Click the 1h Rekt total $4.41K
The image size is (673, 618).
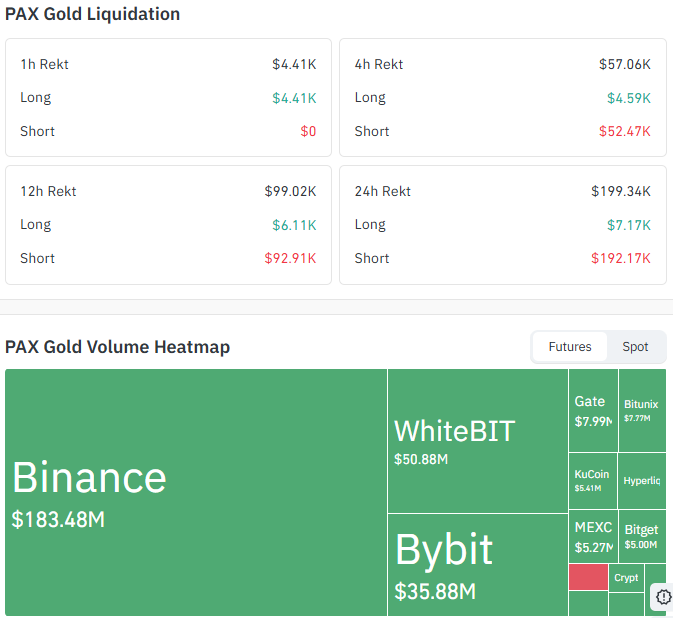coord(294,64)
